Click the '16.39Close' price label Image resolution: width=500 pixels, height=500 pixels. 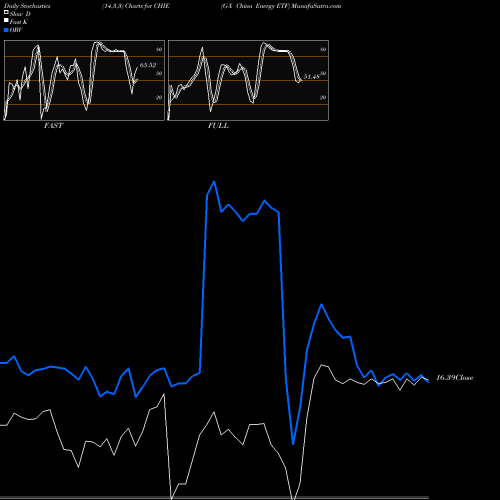coord(455,378)
